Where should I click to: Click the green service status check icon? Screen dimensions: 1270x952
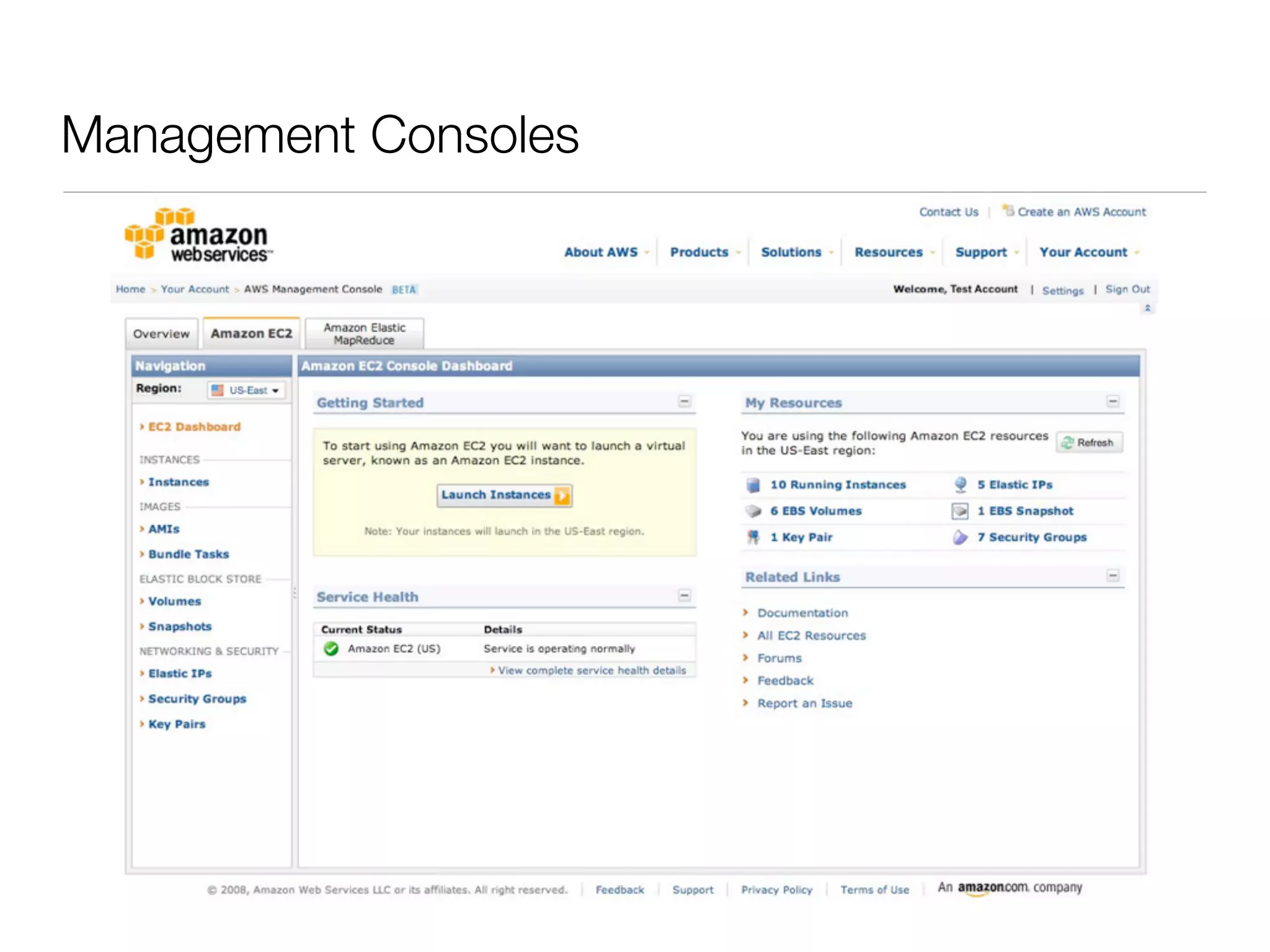tap(331, 649)
